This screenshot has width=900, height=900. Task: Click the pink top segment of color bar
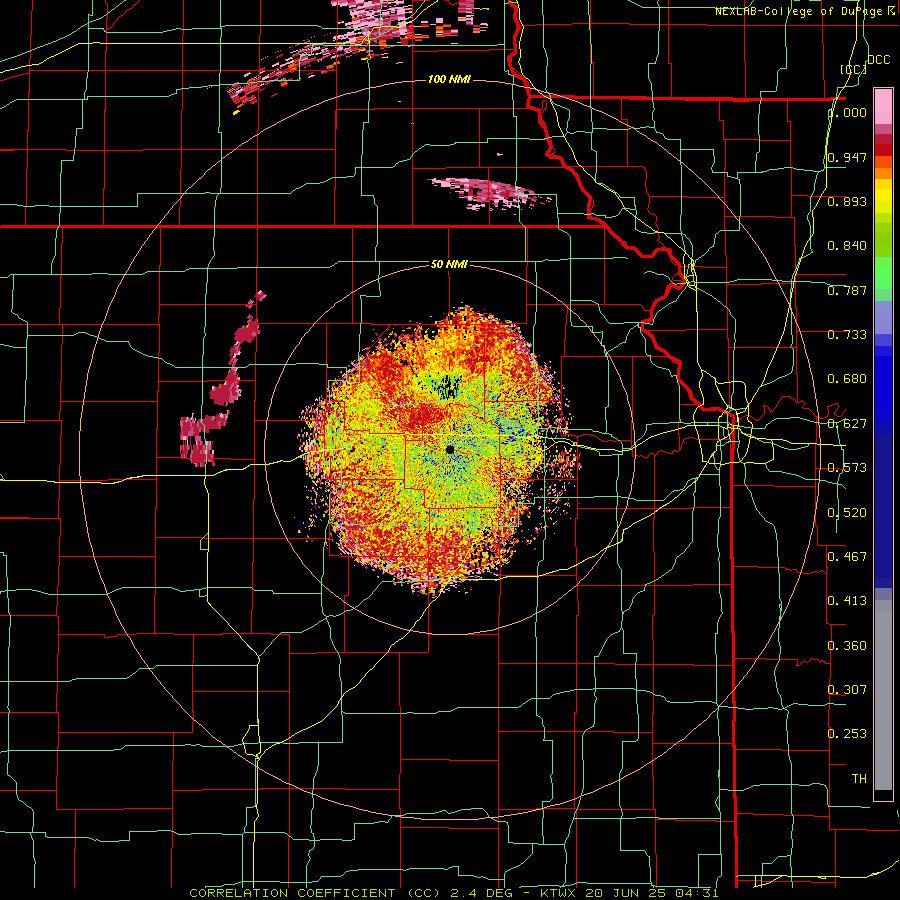883,106
